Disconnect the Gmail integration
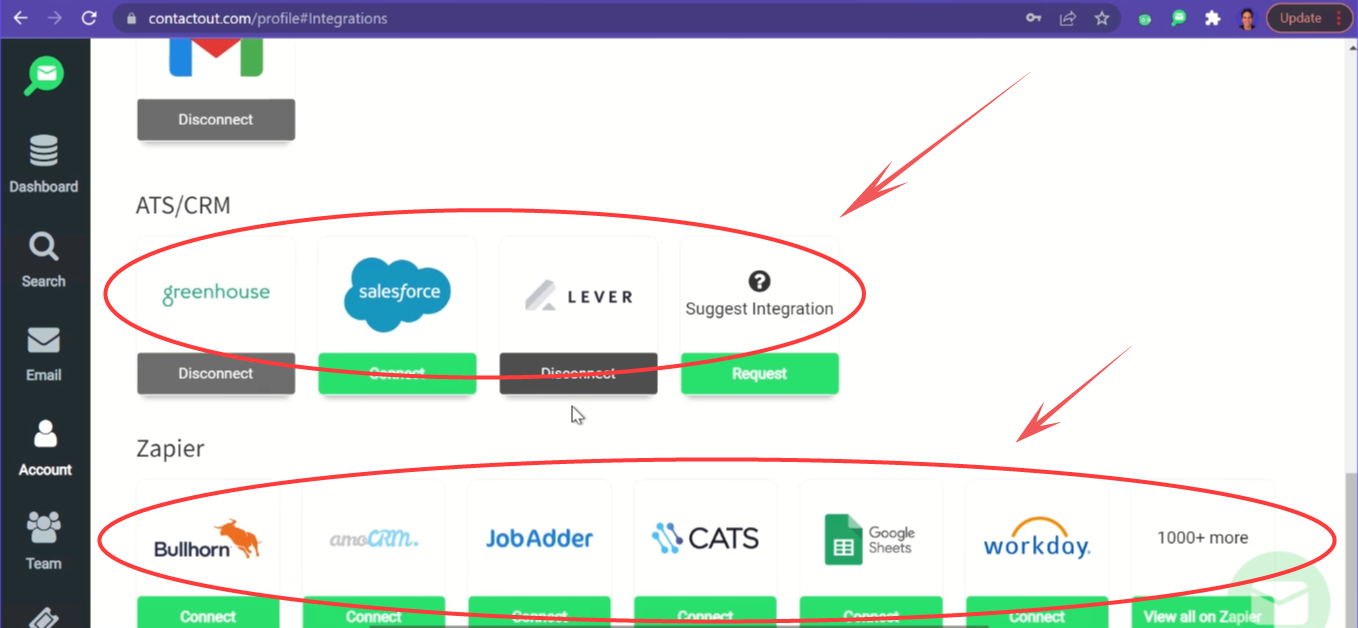The height and width of the screenshot is (628, 1358). click(x=216, y=119)
